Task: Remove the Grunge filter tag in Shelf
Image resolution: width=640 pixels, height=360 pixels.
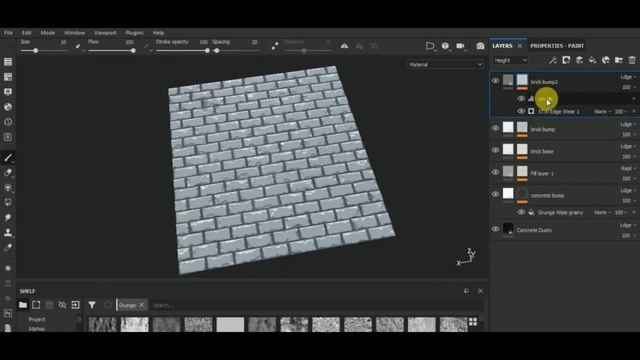Action: tap(142, 305)
